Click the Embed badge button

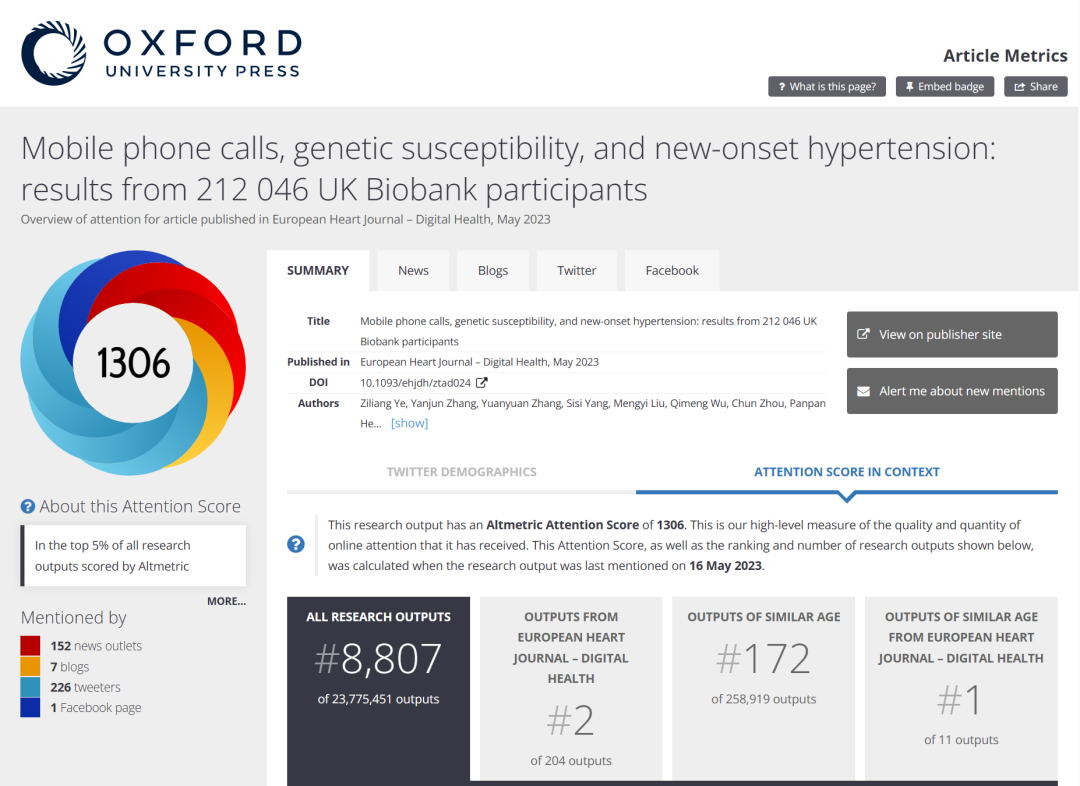944,86
